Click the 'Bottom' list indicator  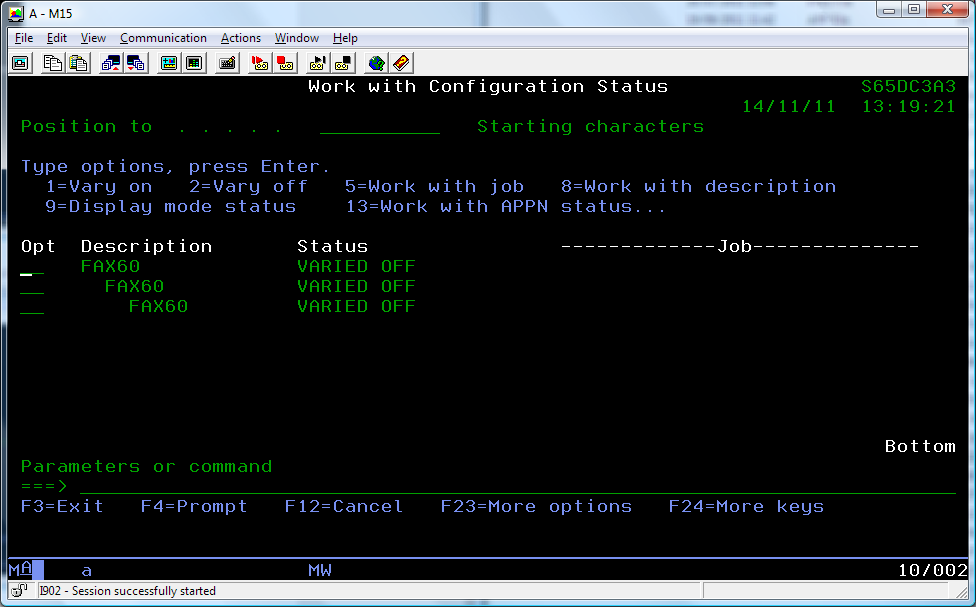point(920,446)
